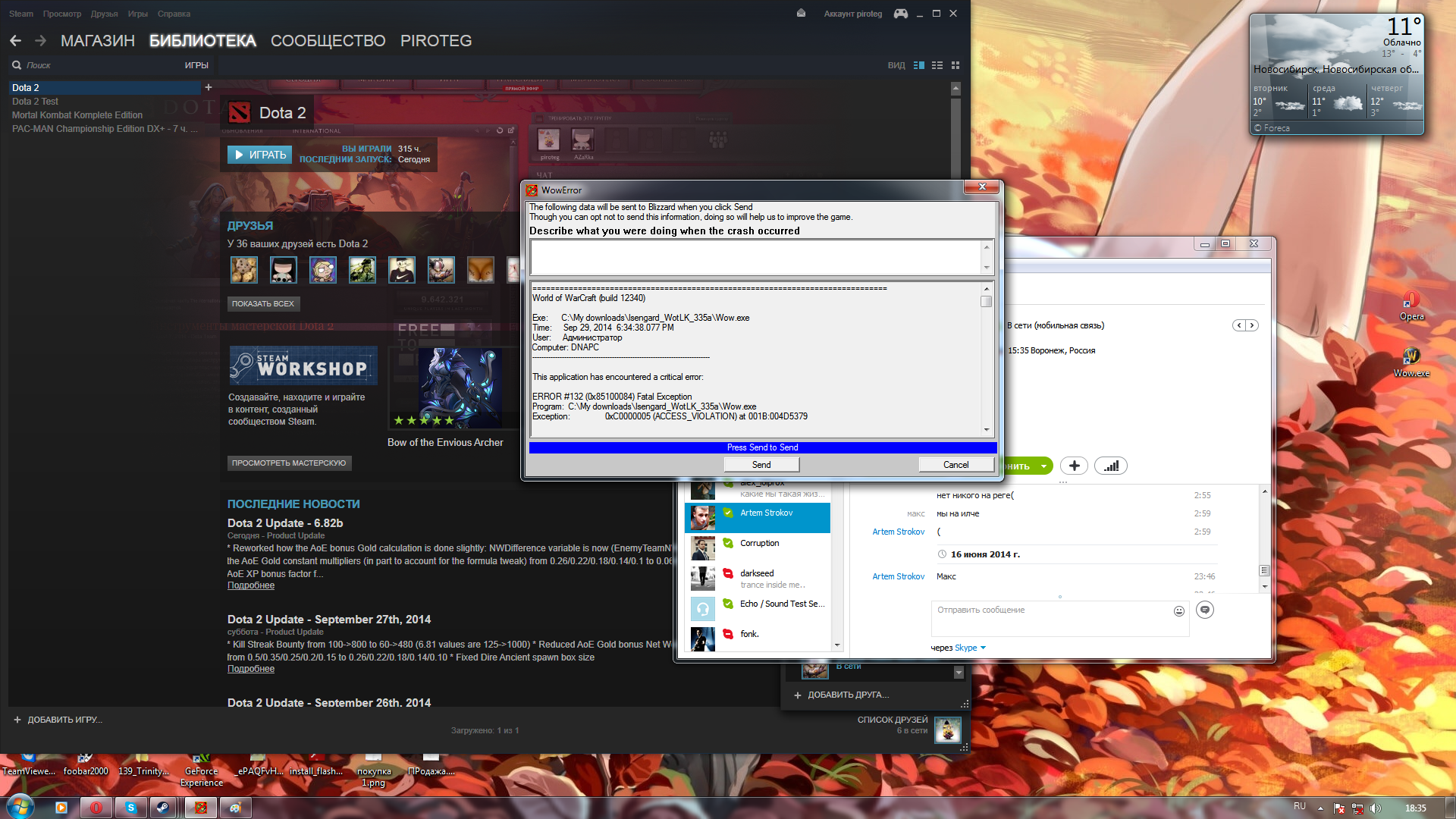The height and width of the screenshot is (819, 1456).
Task: Open Skype emoticon picker
Action: (x=1179, y=611)
